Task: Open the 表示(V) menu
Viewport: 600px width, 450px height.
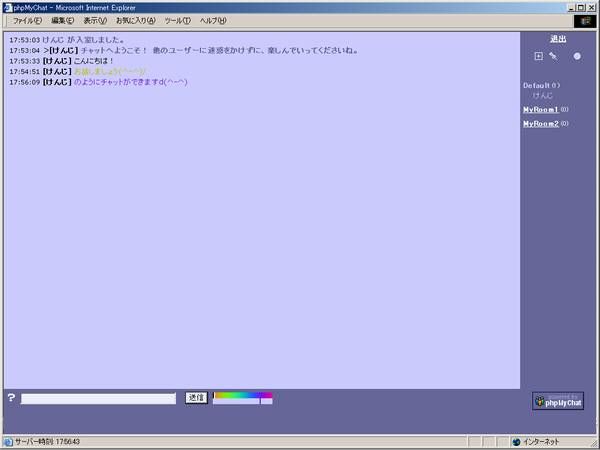Action: tap(95, 21)
